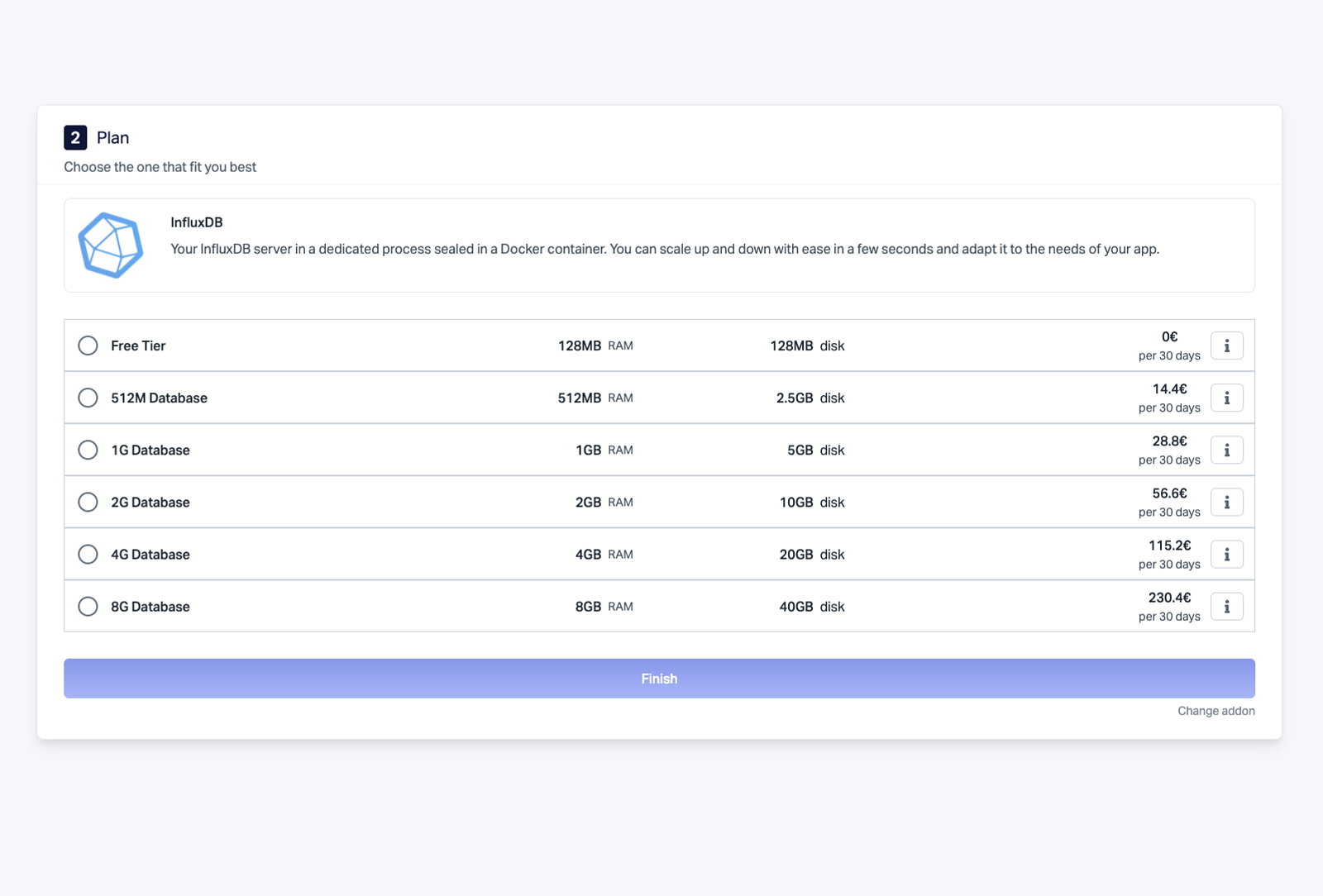
Task: Click the Free Tier plan label
Action: pos(138,346)
